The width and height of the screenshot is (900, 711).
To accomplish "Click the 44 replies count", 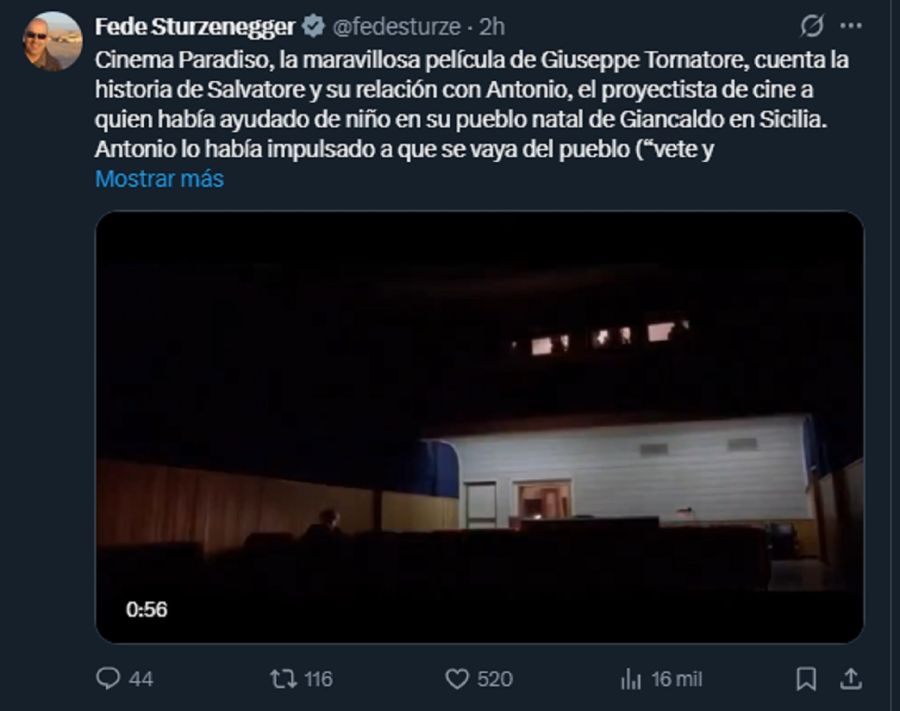I will 141,679.
